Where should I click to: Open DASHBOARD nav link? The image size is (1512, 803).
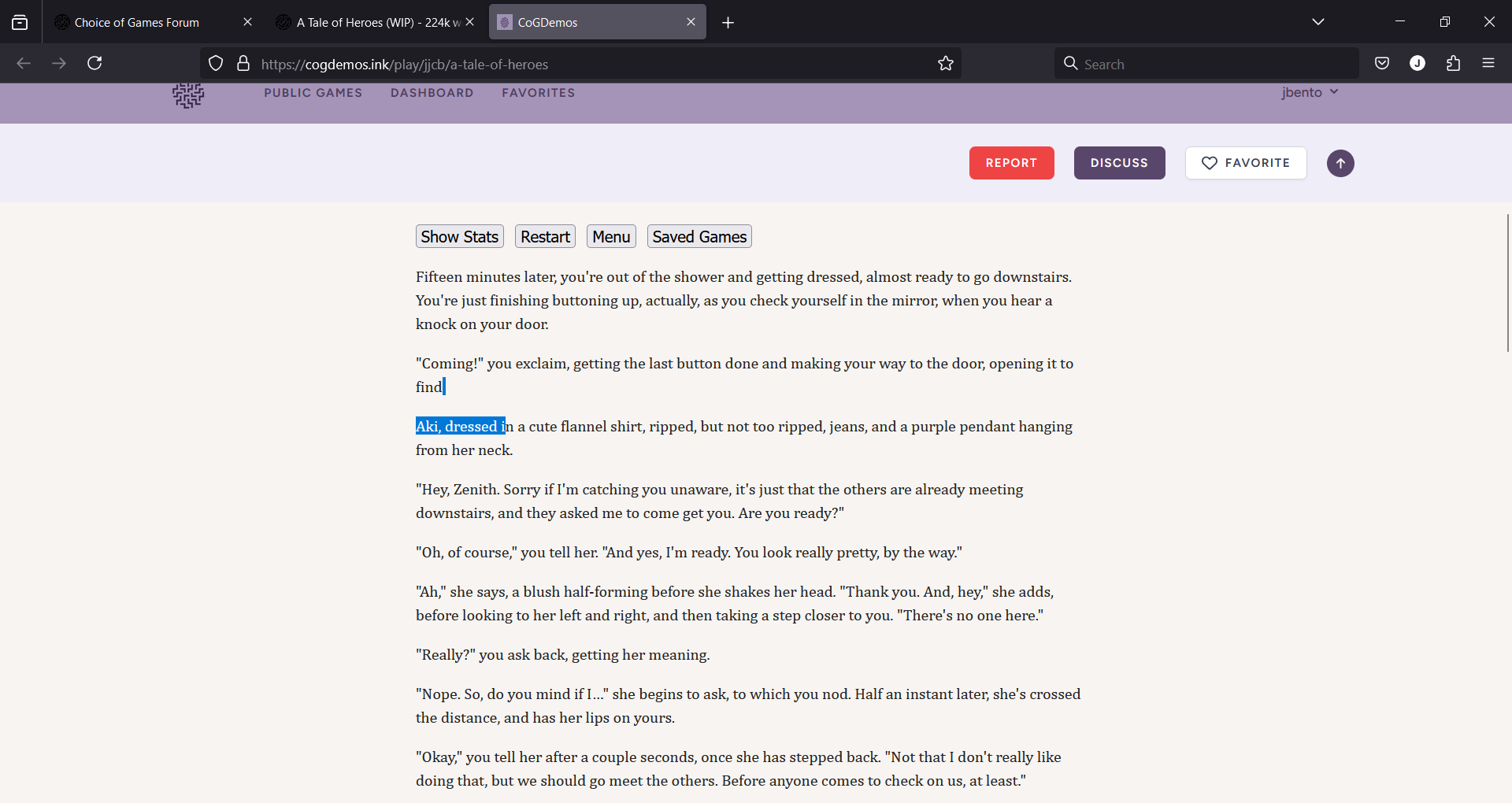(x=432, y=93)
